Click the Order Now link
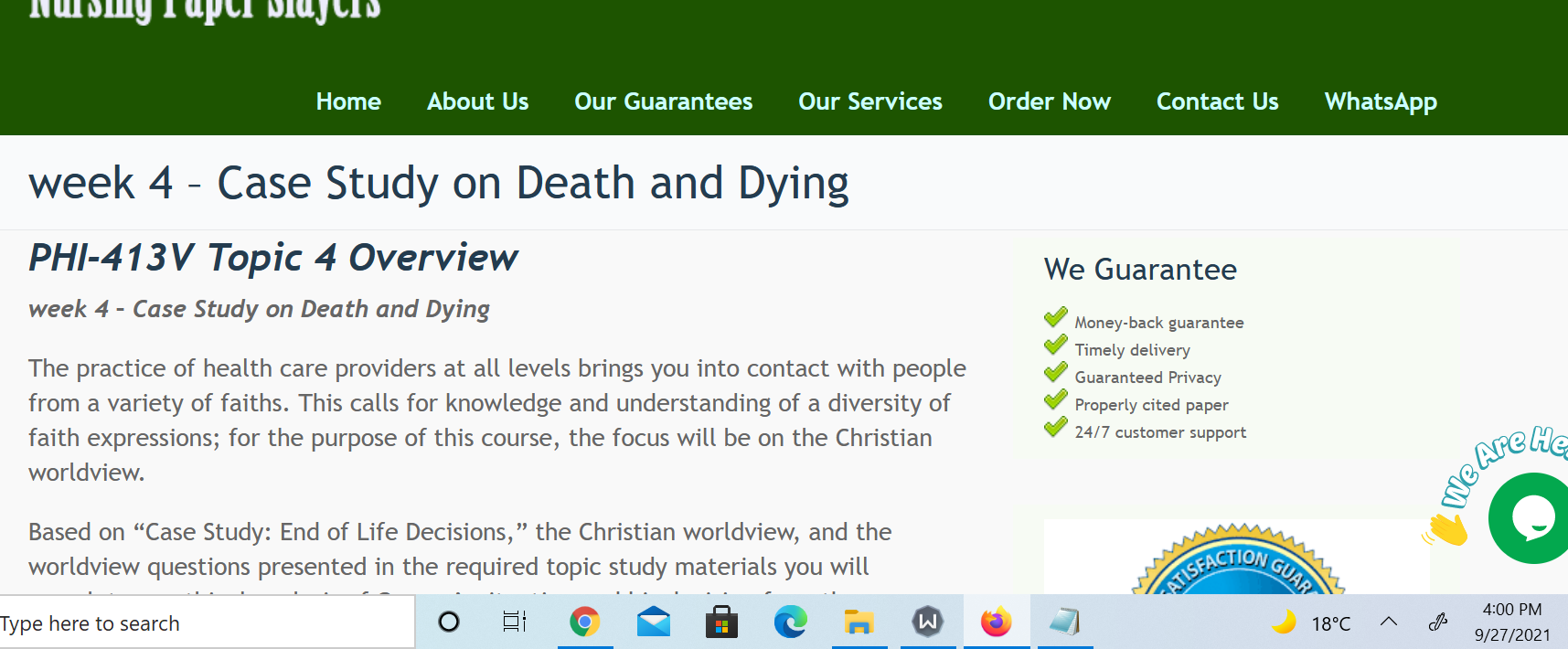This screenshot has width=1568, height=649. coord(1050,101)
